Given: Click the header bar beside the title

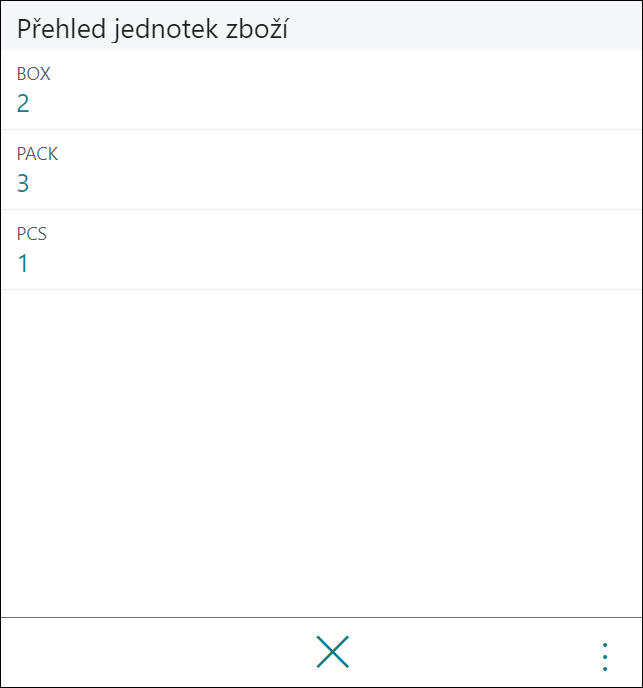Looking at the screenshot, I should [465, 26].
